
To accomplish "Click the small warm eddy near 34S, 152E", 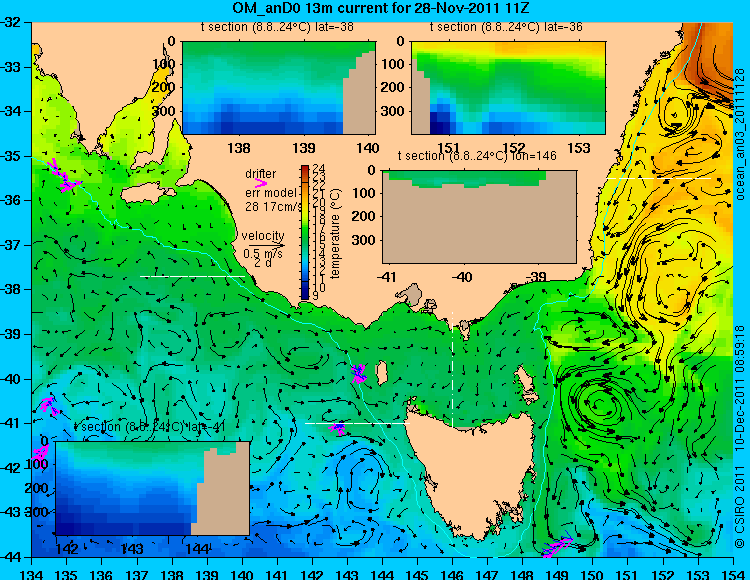I will click(675, 114).
